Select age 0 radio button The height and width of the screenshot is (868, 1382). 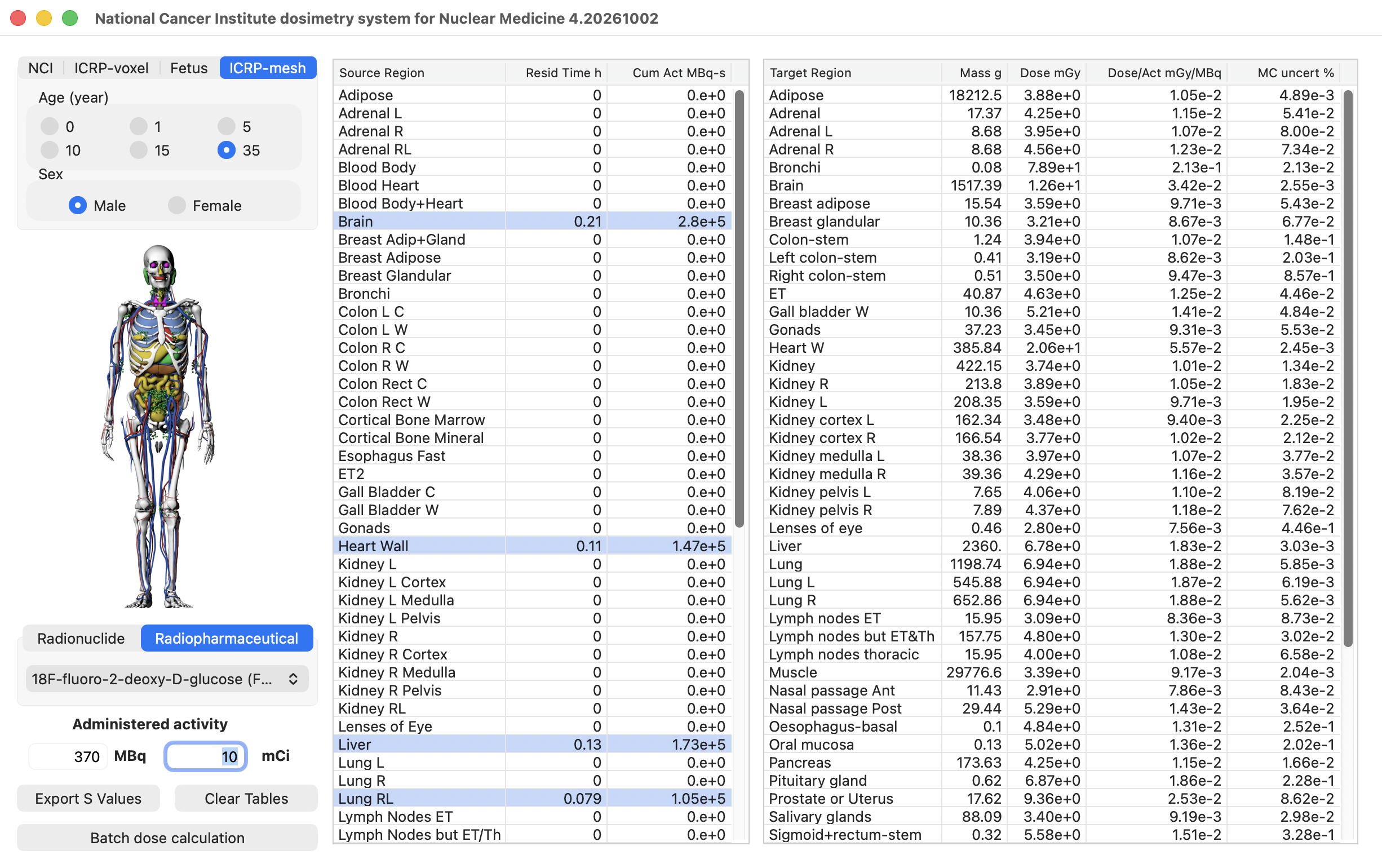50,126
